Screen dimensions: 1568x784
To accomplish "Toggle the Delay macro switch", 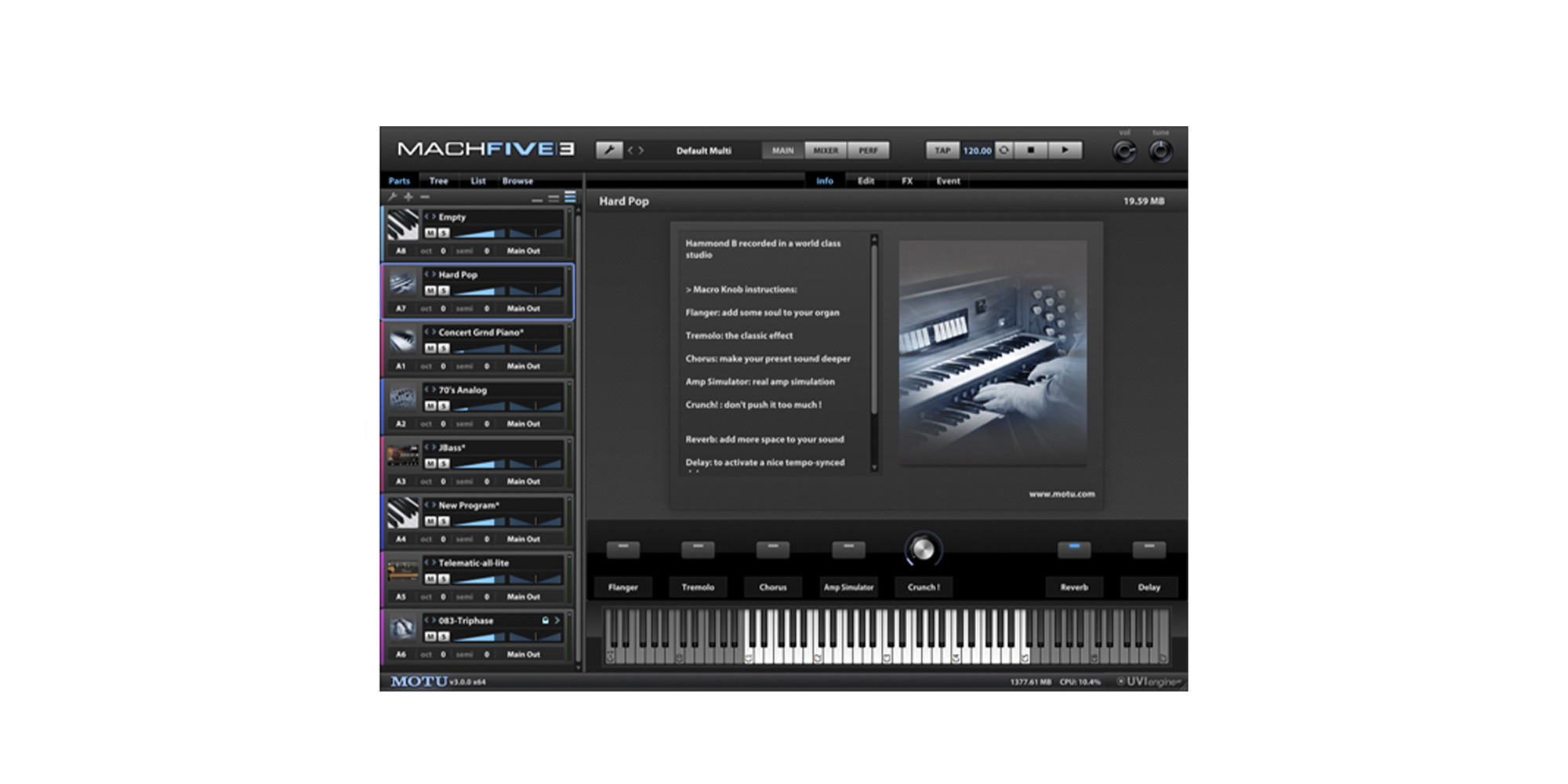I will click(1149, 549).
